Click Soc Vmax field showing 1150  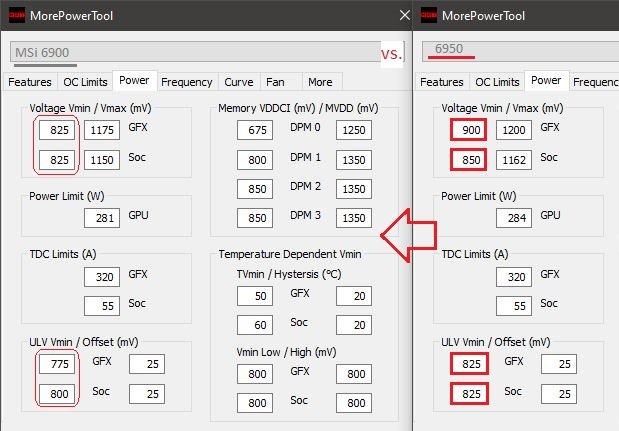[x=102, y=160]
